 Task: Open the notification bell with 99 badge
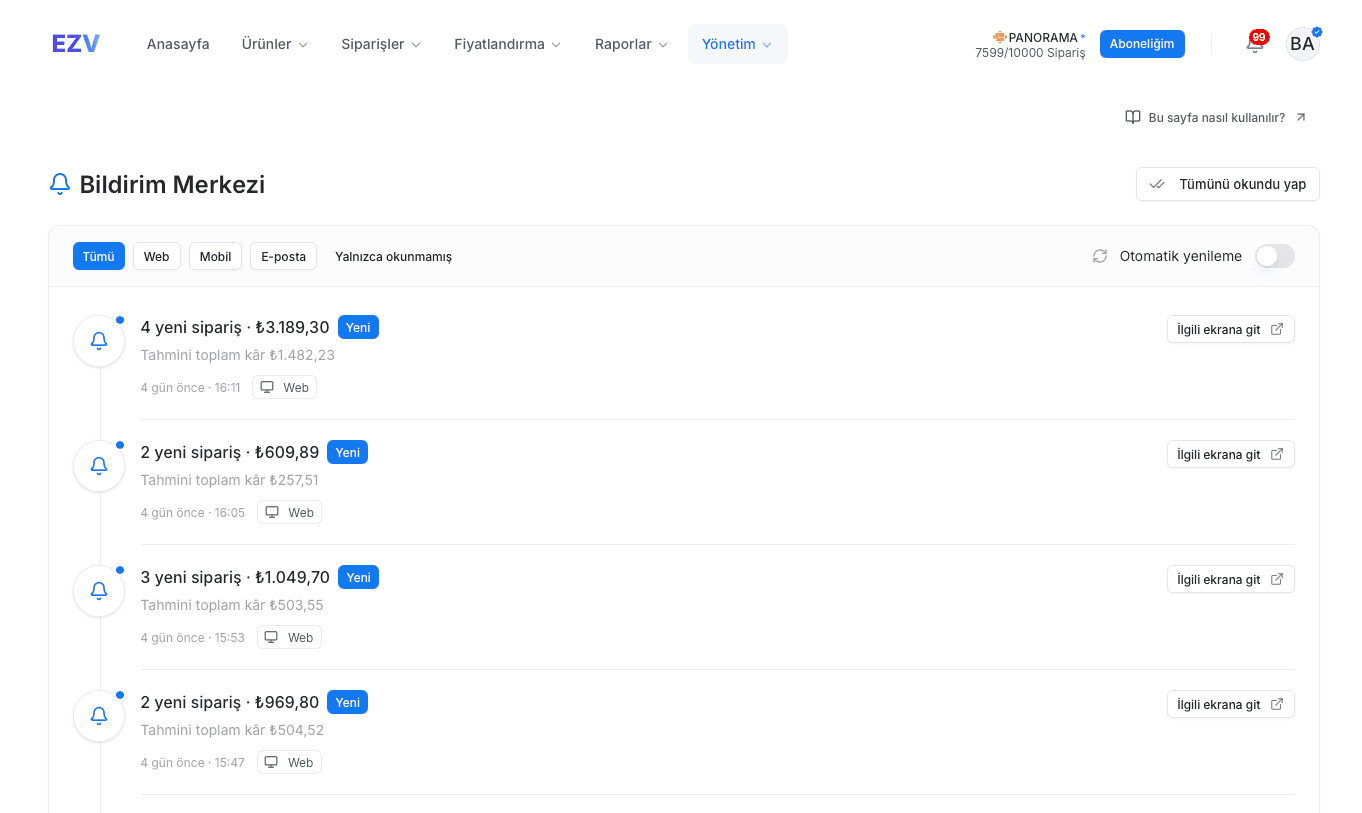point(1255,43)
